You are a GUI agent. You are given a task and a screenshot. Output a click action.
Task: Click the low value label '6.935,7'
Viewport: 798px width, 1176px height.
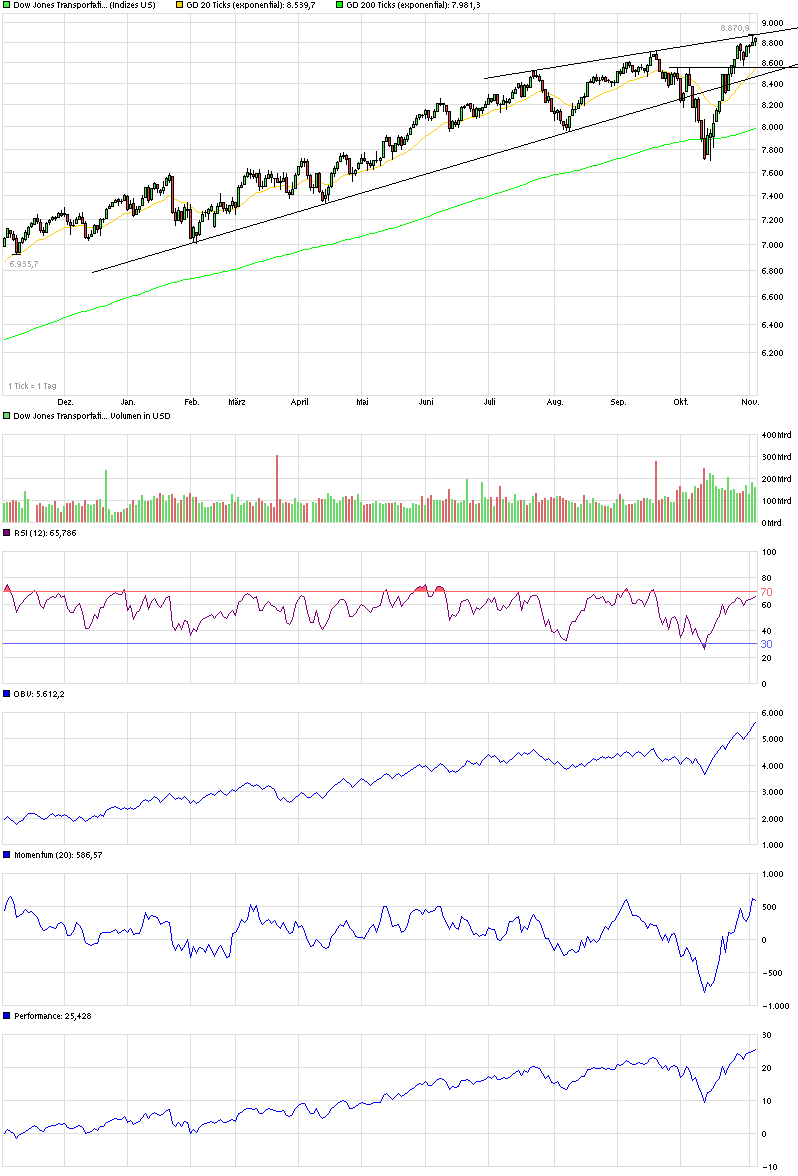(x=23, y=264)
